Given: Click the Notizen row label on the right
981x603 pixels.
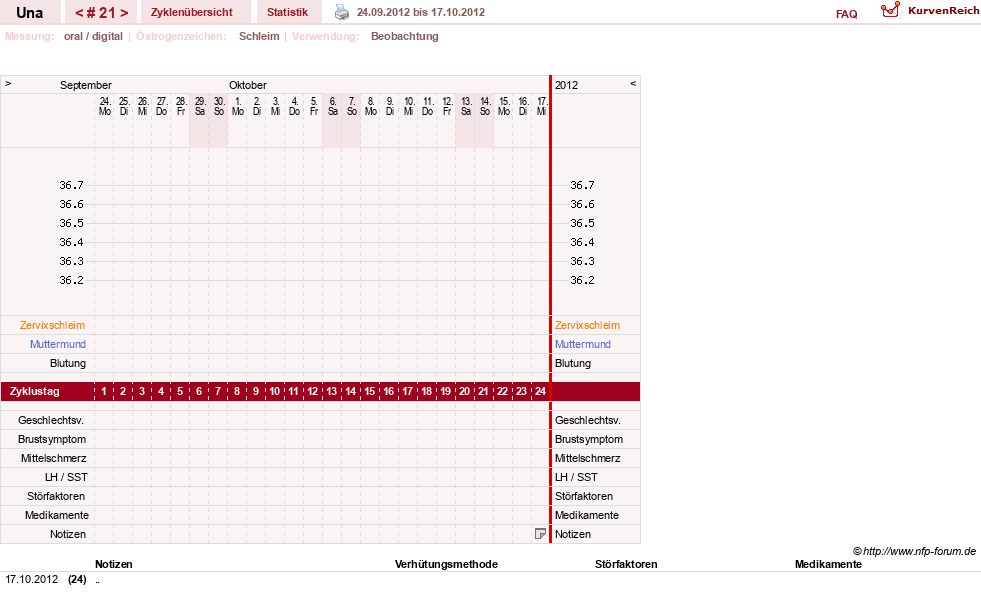Looking at the screenshot, I should [572, 534].
